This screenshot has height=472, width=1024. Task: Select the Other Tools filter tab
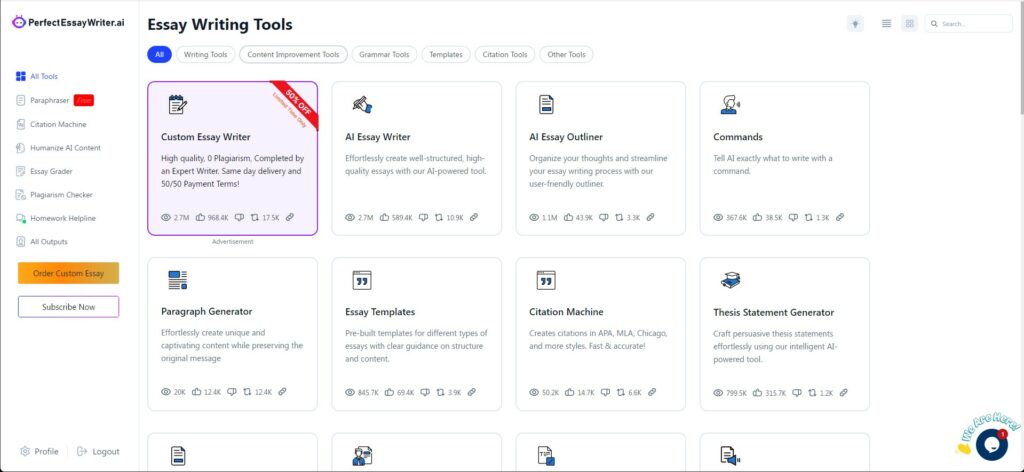coord(566,55)
